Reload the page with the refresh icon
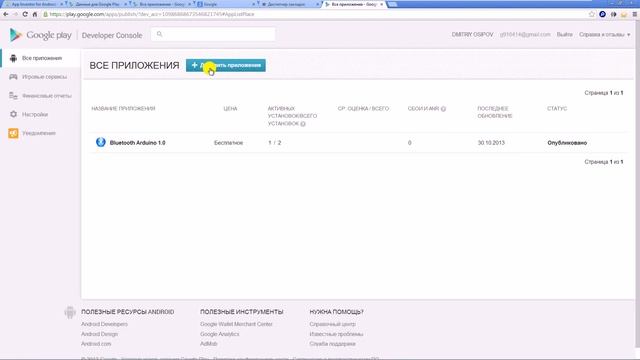Image resolution: width=640 pixels, height=360 pixels. [25, 14]
